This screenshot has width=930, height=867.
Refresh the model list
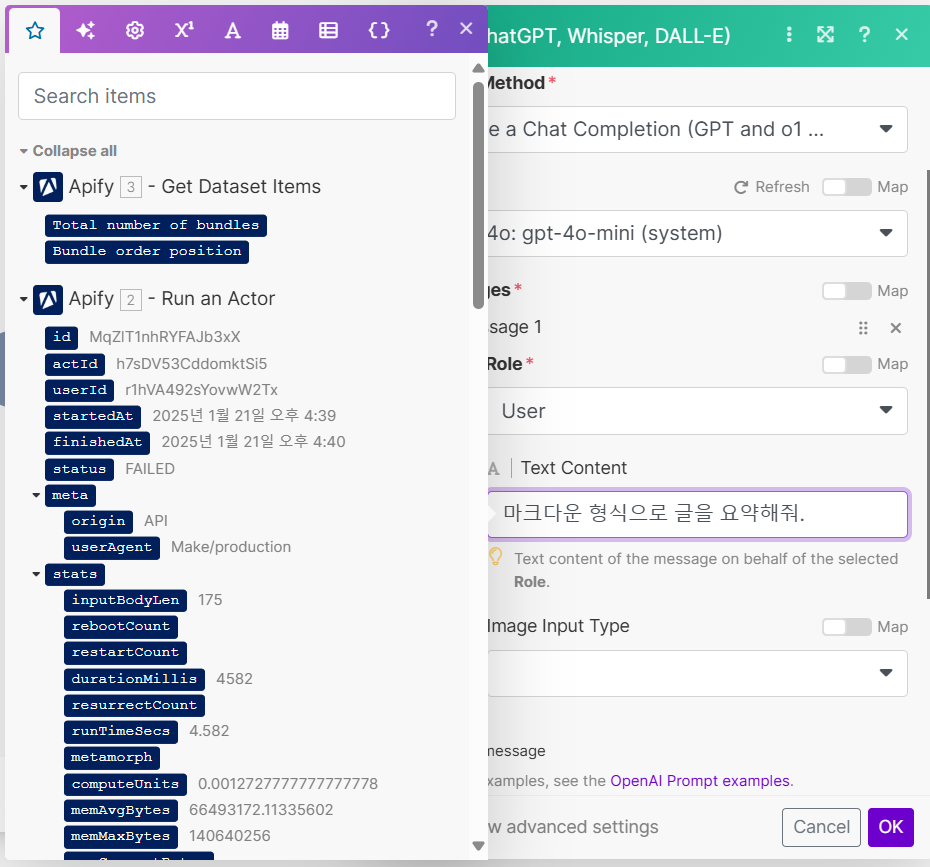772,187
